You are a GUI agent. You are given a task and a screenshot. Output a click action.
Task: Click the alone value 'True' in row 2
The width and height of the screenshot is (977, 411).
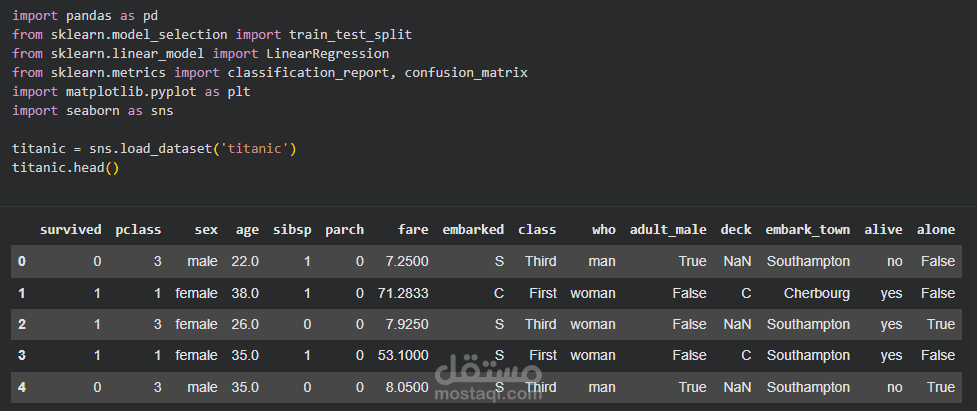point(941,324)
